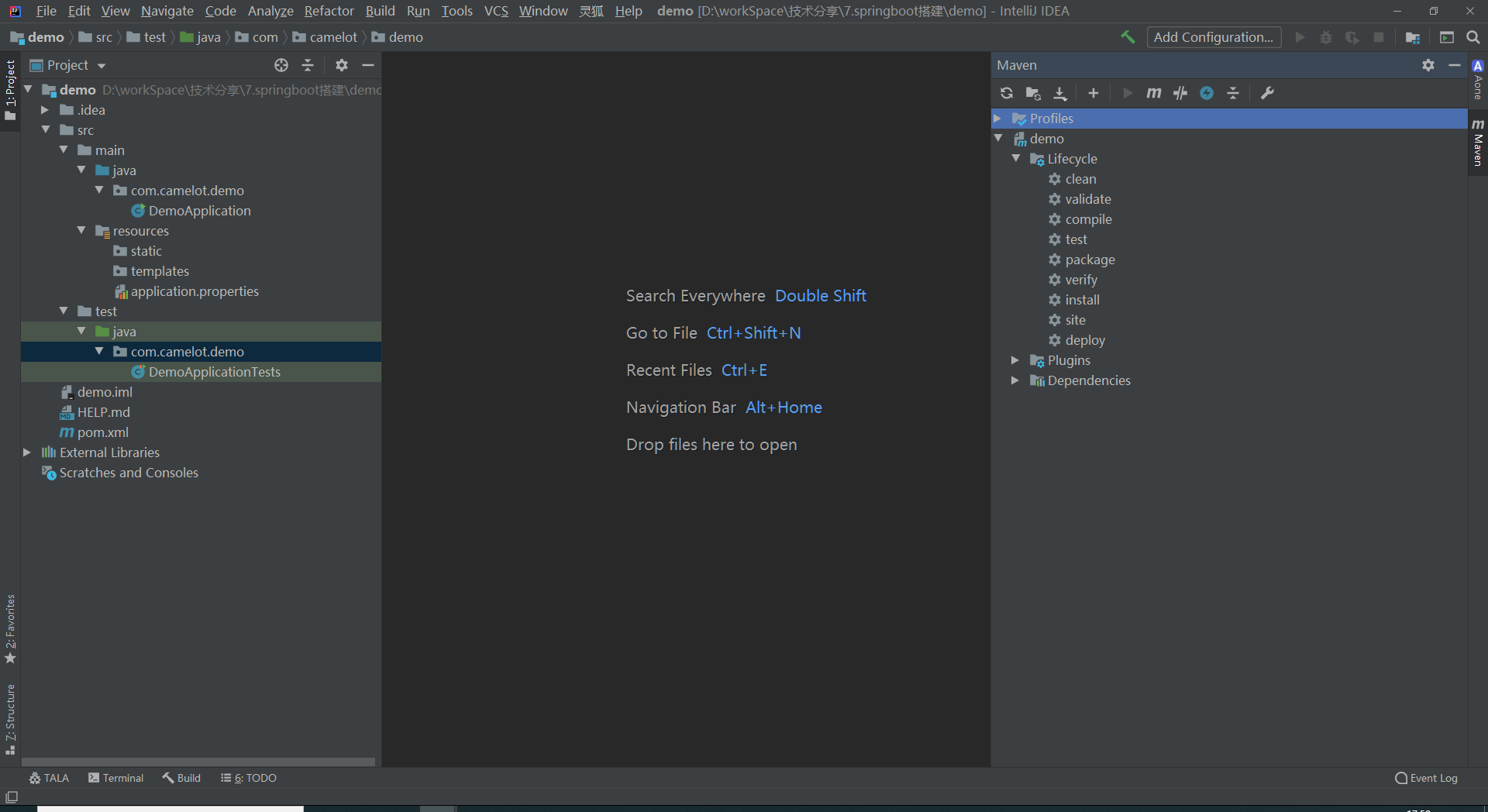1488x812 pixels.
Task: Open the Terminal tool window
Action: [x=116, y=778]
